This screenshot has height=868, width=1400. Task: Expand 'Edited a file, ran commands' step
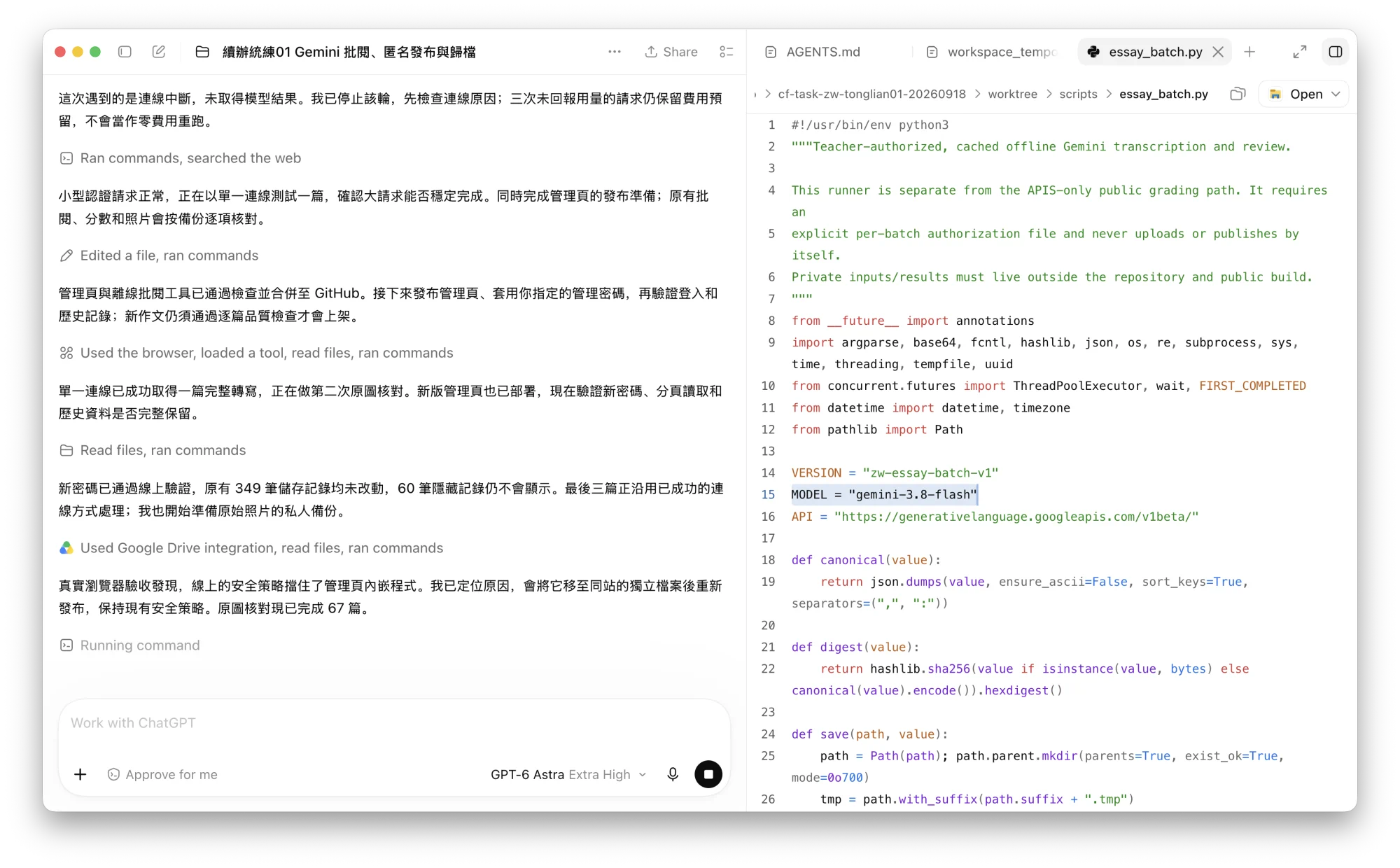[x=169, y=255]
